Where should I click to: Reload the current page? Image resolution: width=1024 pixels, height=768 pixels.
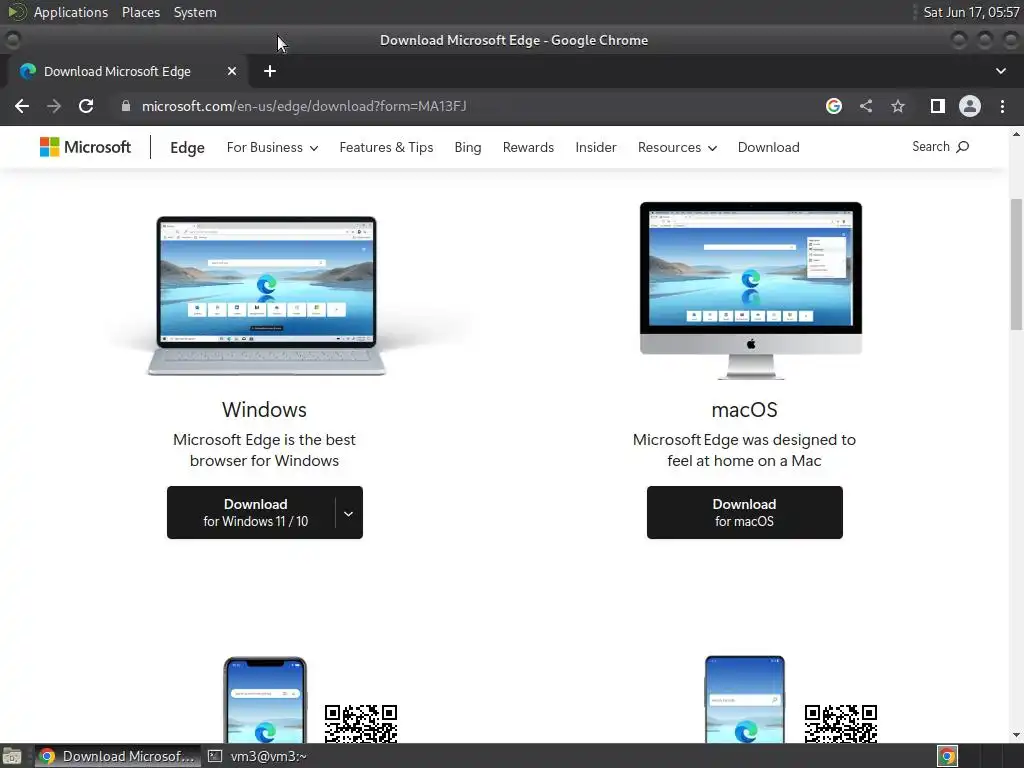pos(86,106)
